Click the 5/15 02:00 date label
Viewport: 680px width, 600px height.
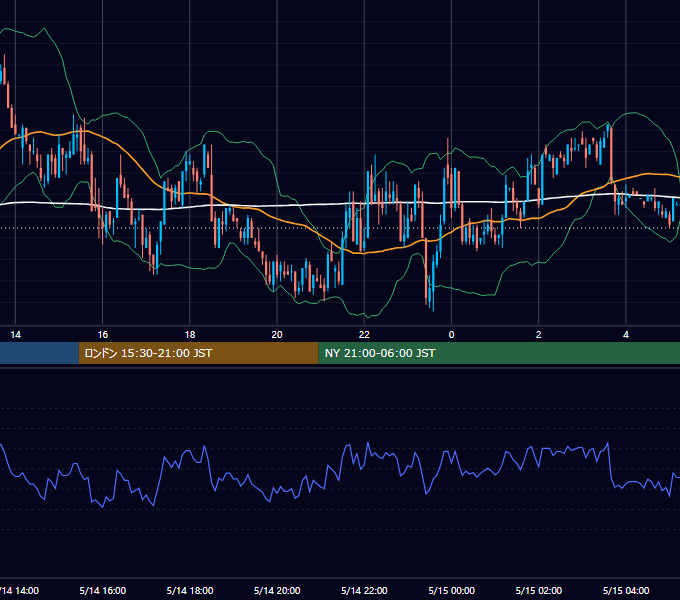point(539,590)
